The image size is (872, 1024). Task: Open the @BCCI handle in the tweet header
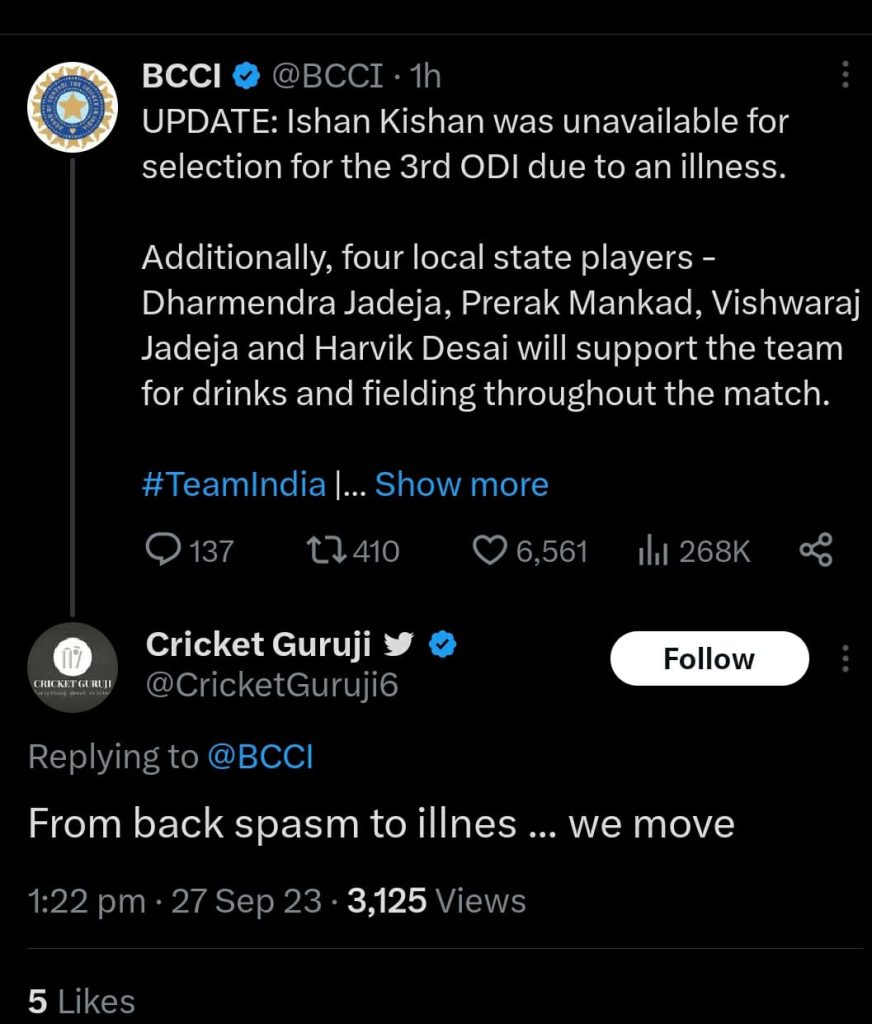tap(326, 75)
